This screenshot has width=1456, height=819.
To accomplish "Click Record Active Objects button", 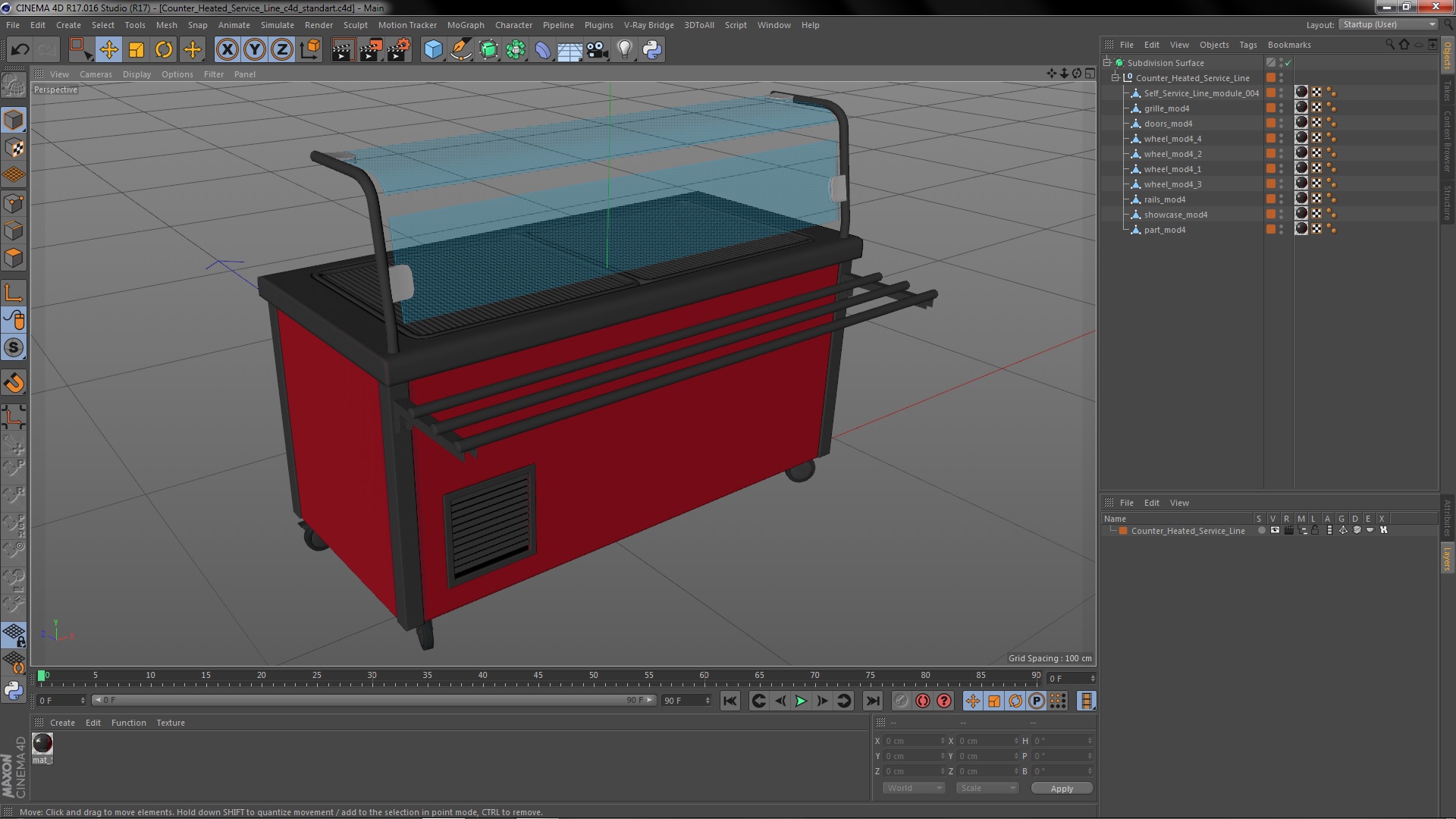I will [901, 701].
